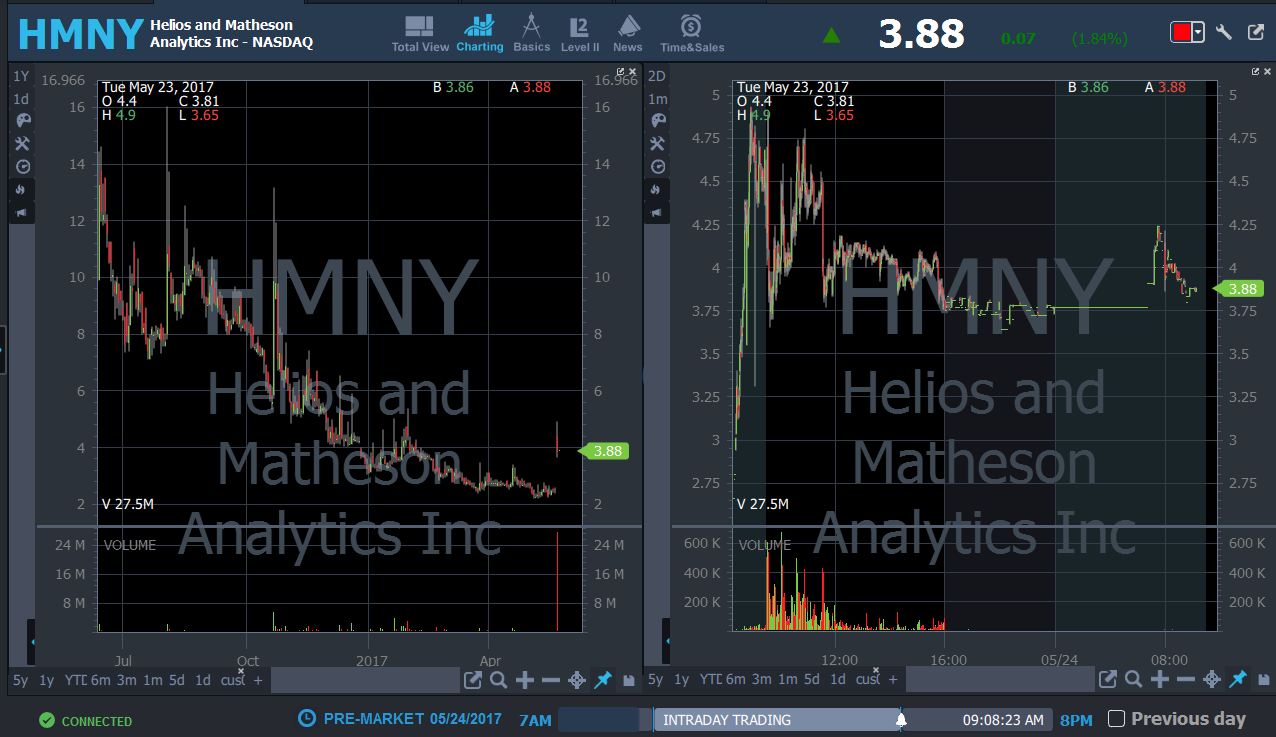The width and height of the screenshot is (1276, 737).
Task: Add new range preset on right chart
Action: (893, 680)
